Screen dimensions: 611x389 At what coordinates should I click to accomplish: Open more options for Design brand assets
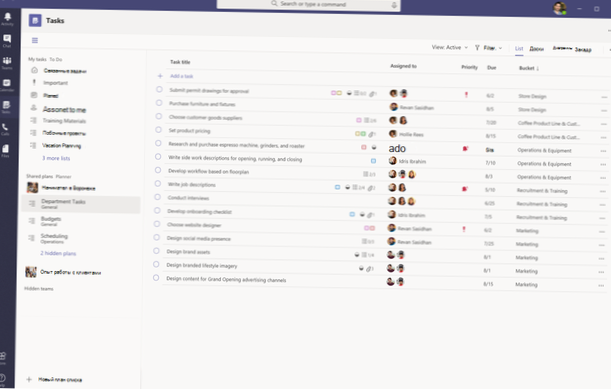[602, 258]
